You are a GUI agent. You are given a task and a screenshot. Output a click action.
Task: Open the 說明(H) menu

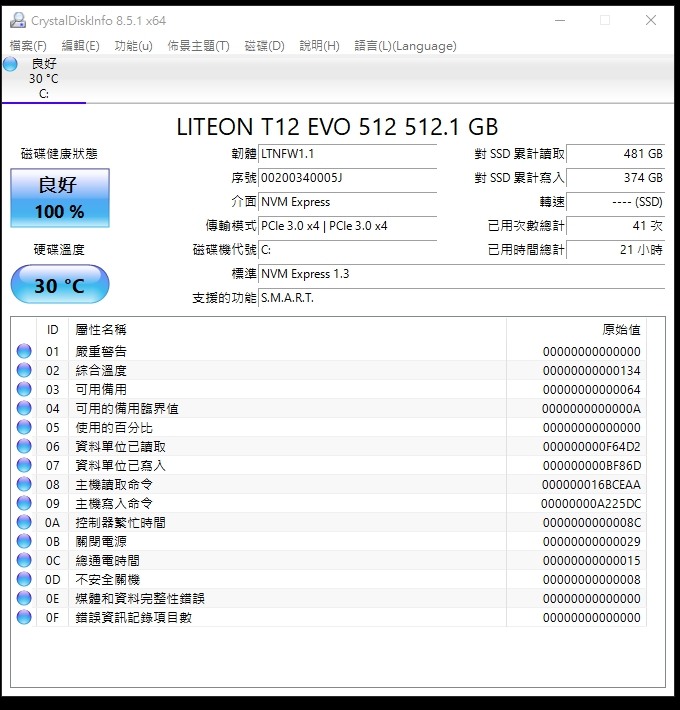click(319, 46)
